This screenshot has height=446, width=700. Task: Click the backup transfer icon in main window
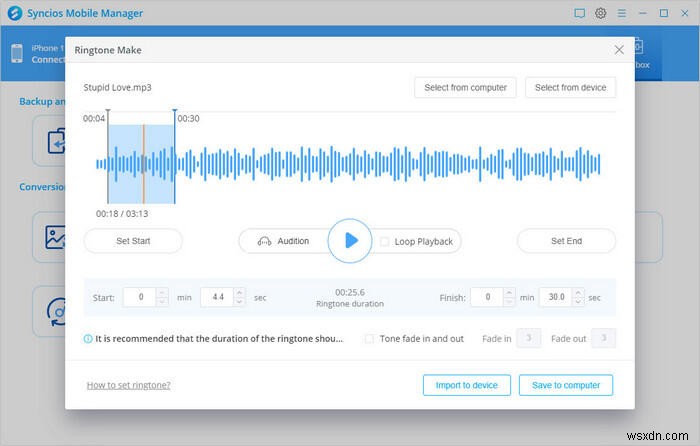pos(57,141)
